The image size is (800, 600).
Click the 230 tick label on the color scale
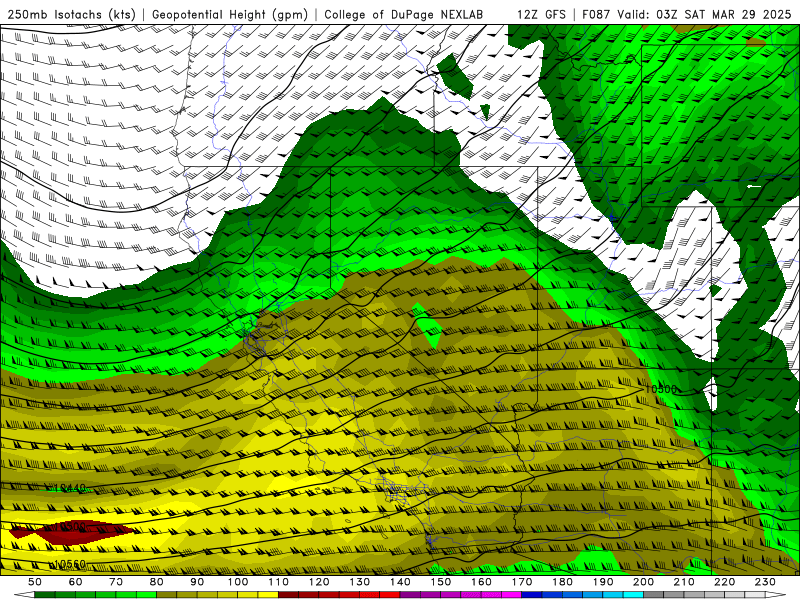click(x=765, y=582)
